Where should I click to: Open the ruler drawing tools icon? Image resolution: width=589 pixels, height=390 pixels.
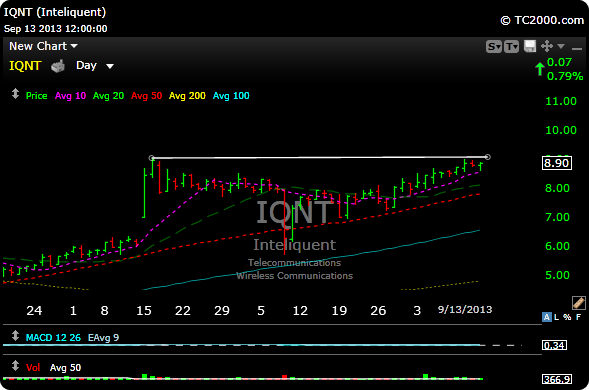(x=579, y=302)
